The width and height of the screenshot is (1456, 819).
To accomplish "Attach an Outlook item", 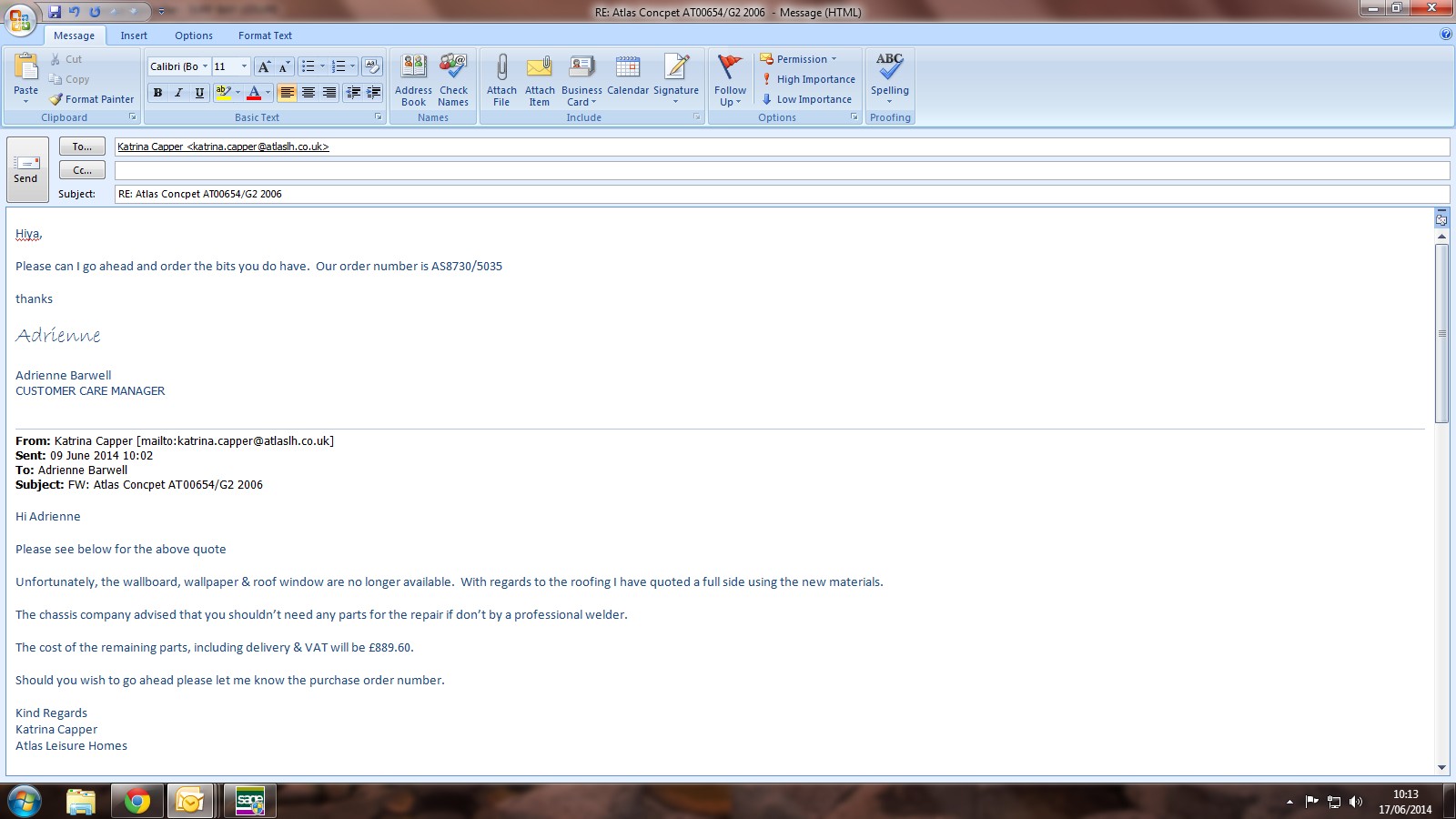I will (x=540, y=80).
